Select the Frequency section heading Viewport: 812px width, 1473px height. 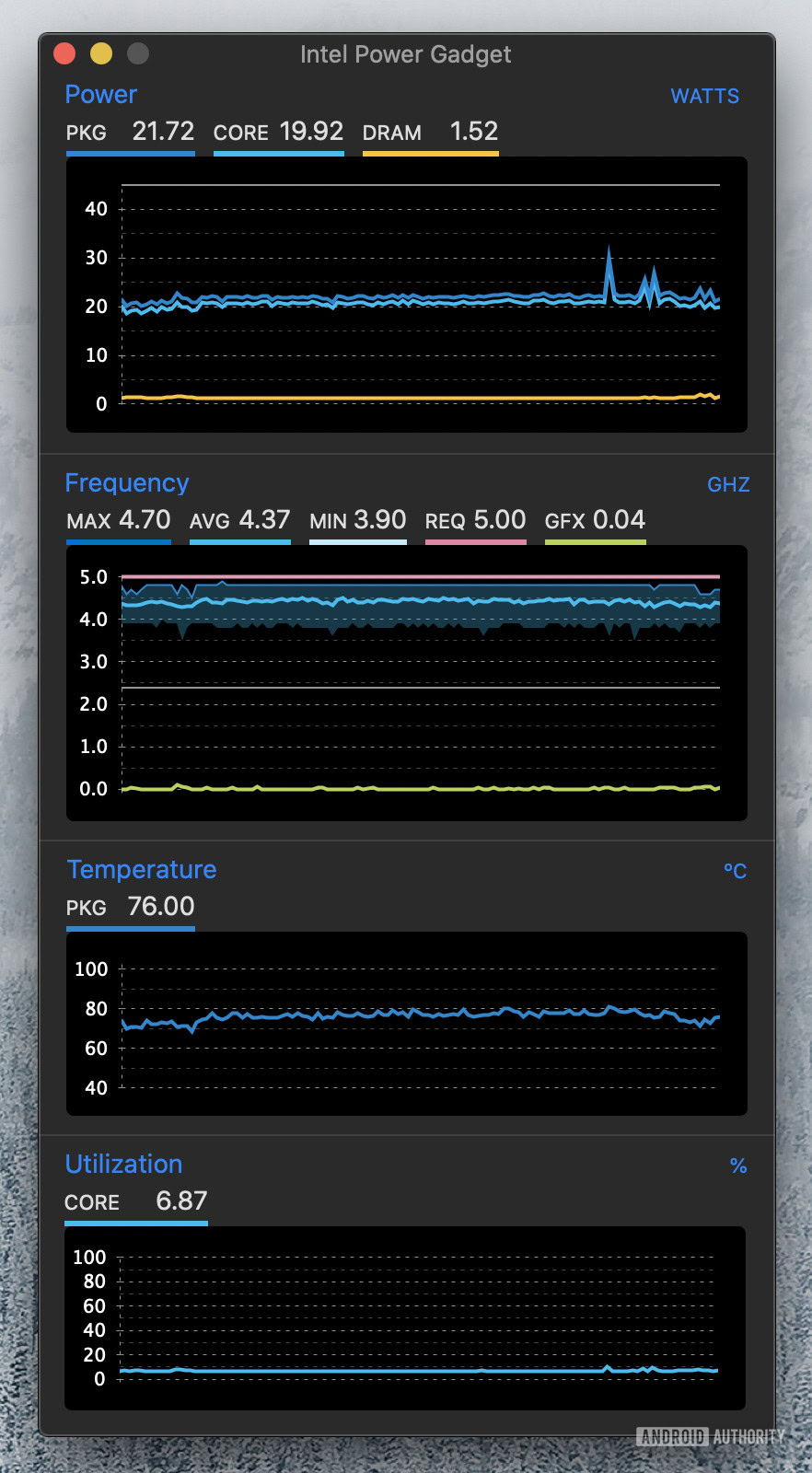127,483
